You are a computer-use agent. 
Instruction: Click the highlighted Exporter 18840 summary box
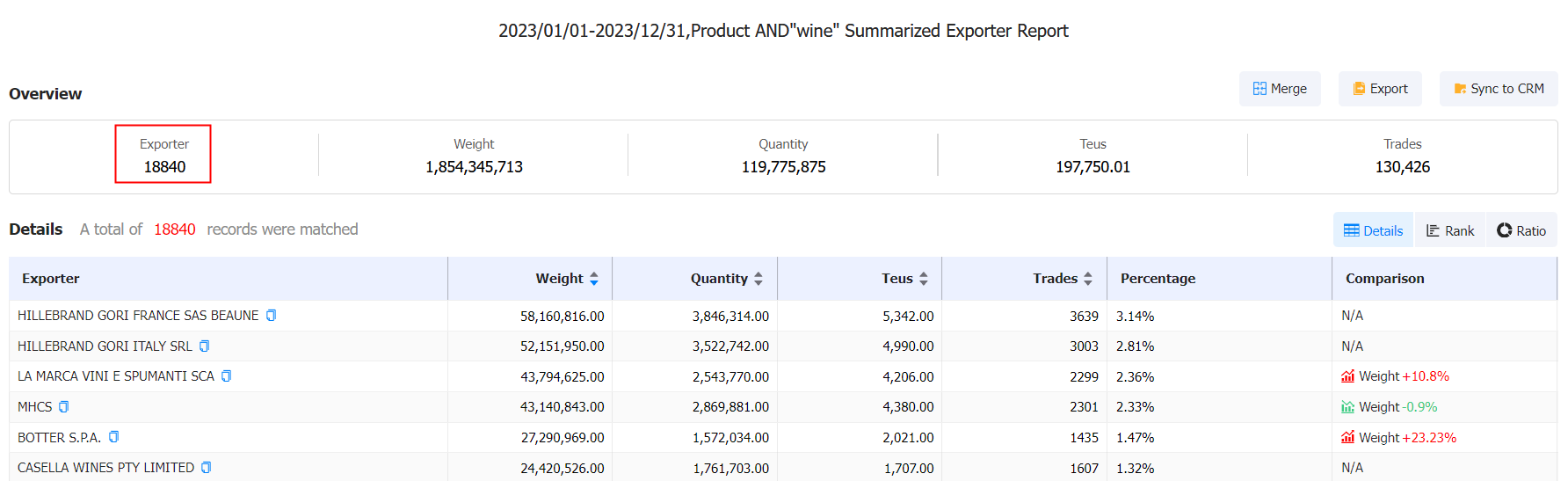click(x=163, y=155)
